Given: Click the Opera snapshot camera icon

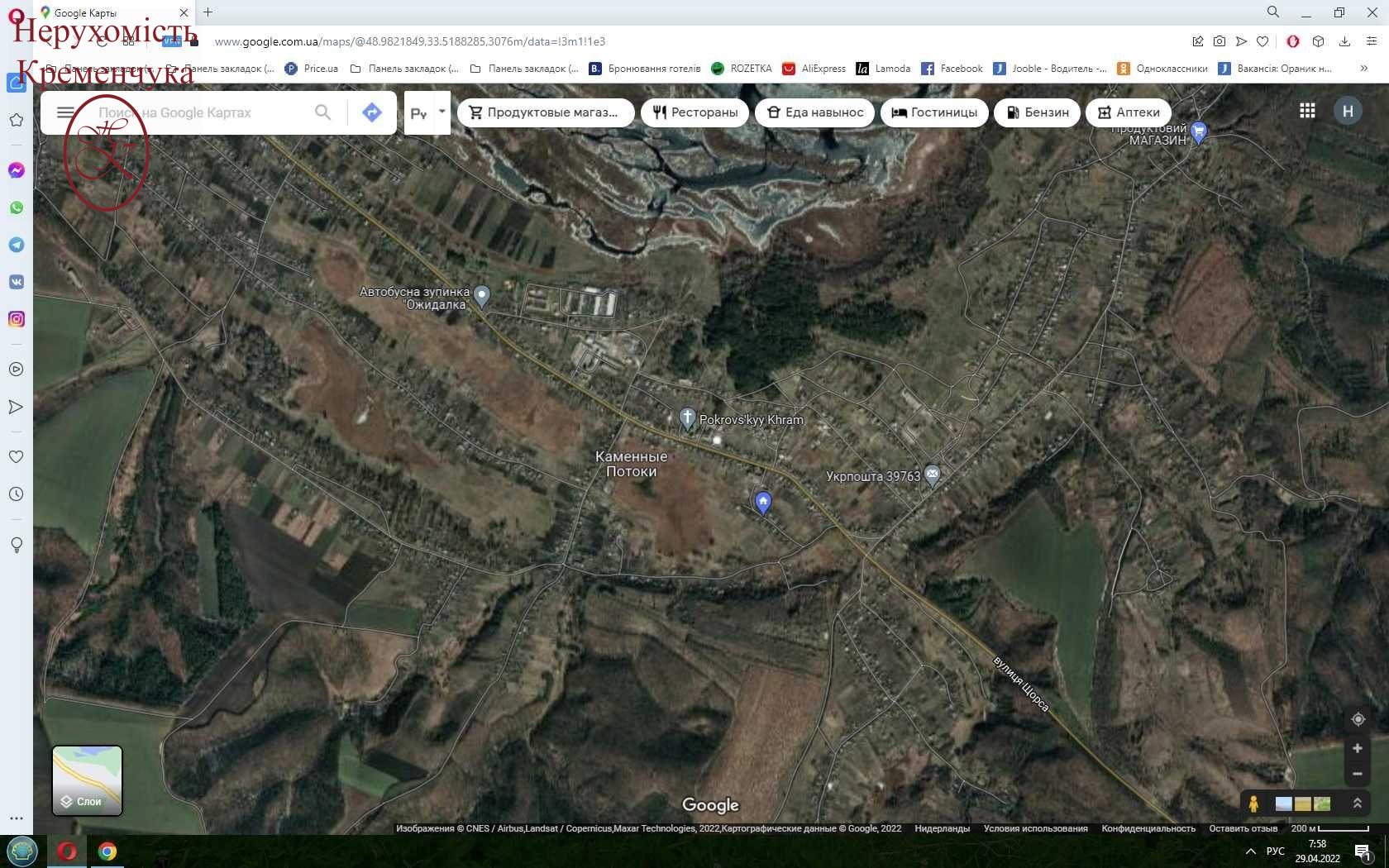Looking at the screenshot, I should pyautogui.click(x=1220, y=41).
